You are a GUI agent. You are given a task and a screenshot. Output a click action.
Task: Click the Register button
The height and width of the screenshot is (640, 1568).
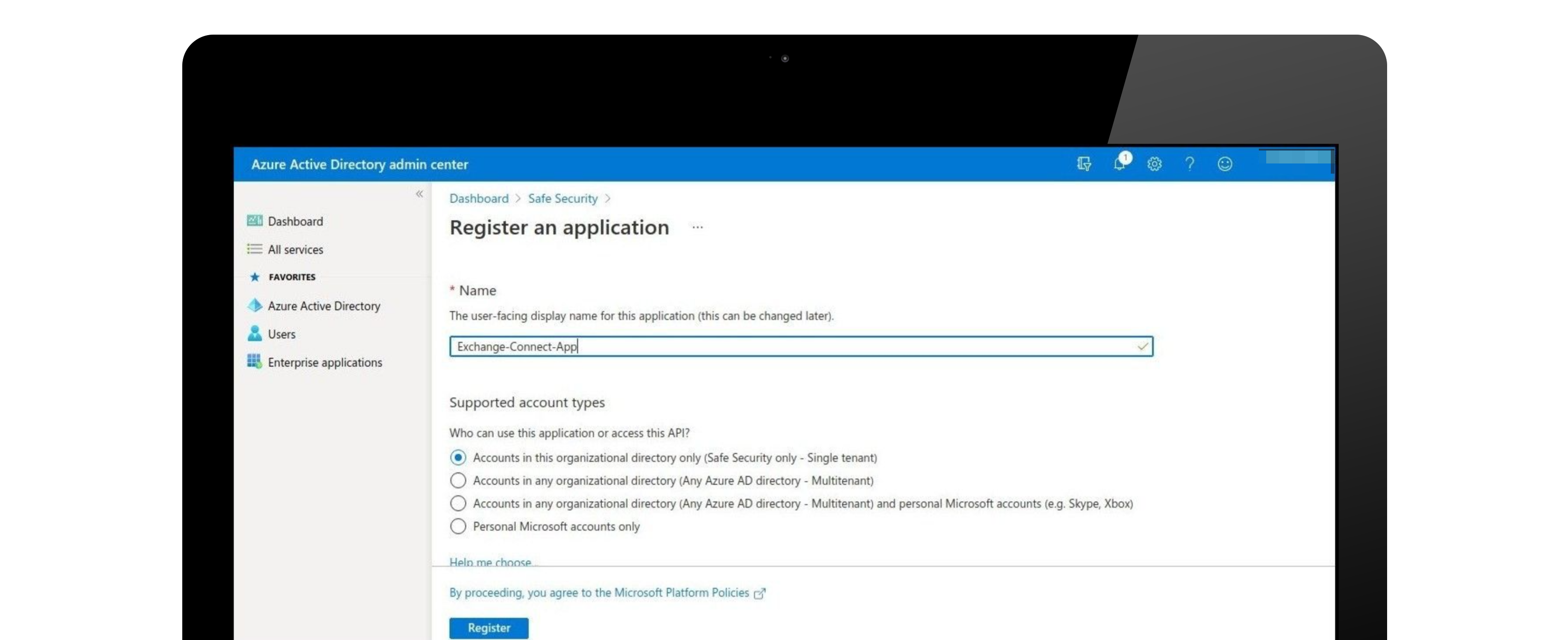[x=488, y=627]
